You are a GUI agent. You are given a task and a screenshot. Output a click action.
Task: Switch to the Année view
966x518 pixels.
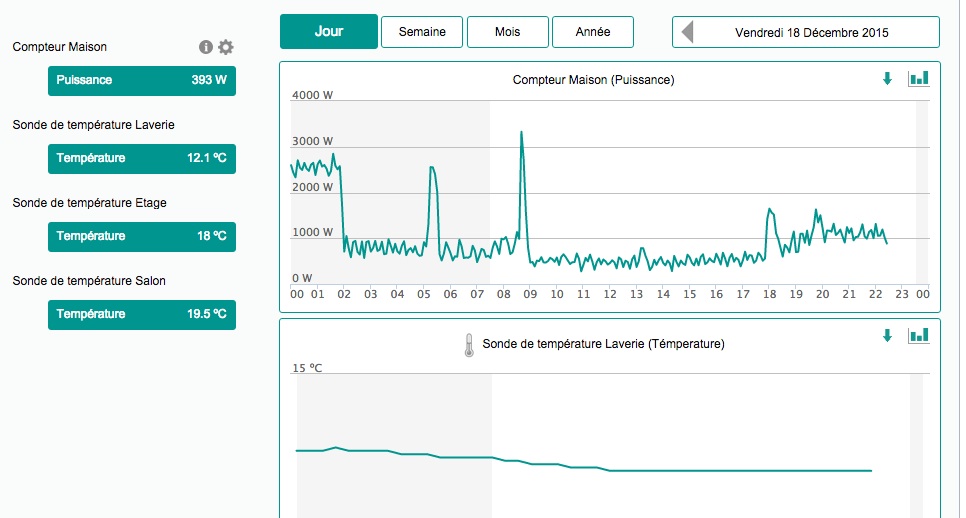[x=593, y=32]
